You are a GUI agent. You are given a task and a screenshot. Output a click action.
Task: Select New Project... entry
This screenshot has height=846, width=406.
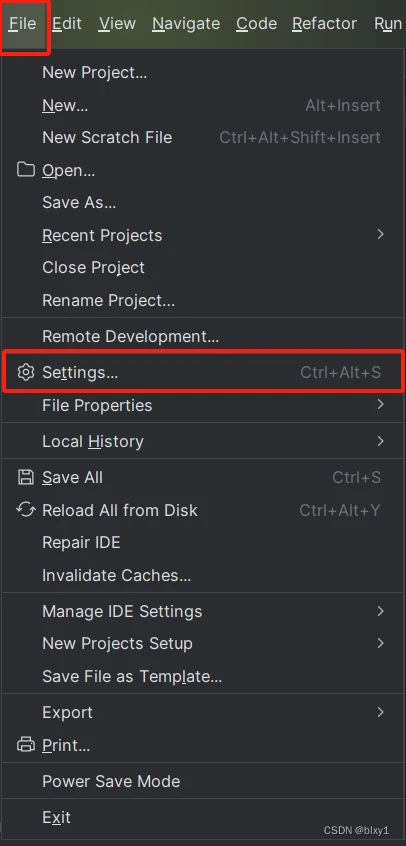(x=203, y=72)
